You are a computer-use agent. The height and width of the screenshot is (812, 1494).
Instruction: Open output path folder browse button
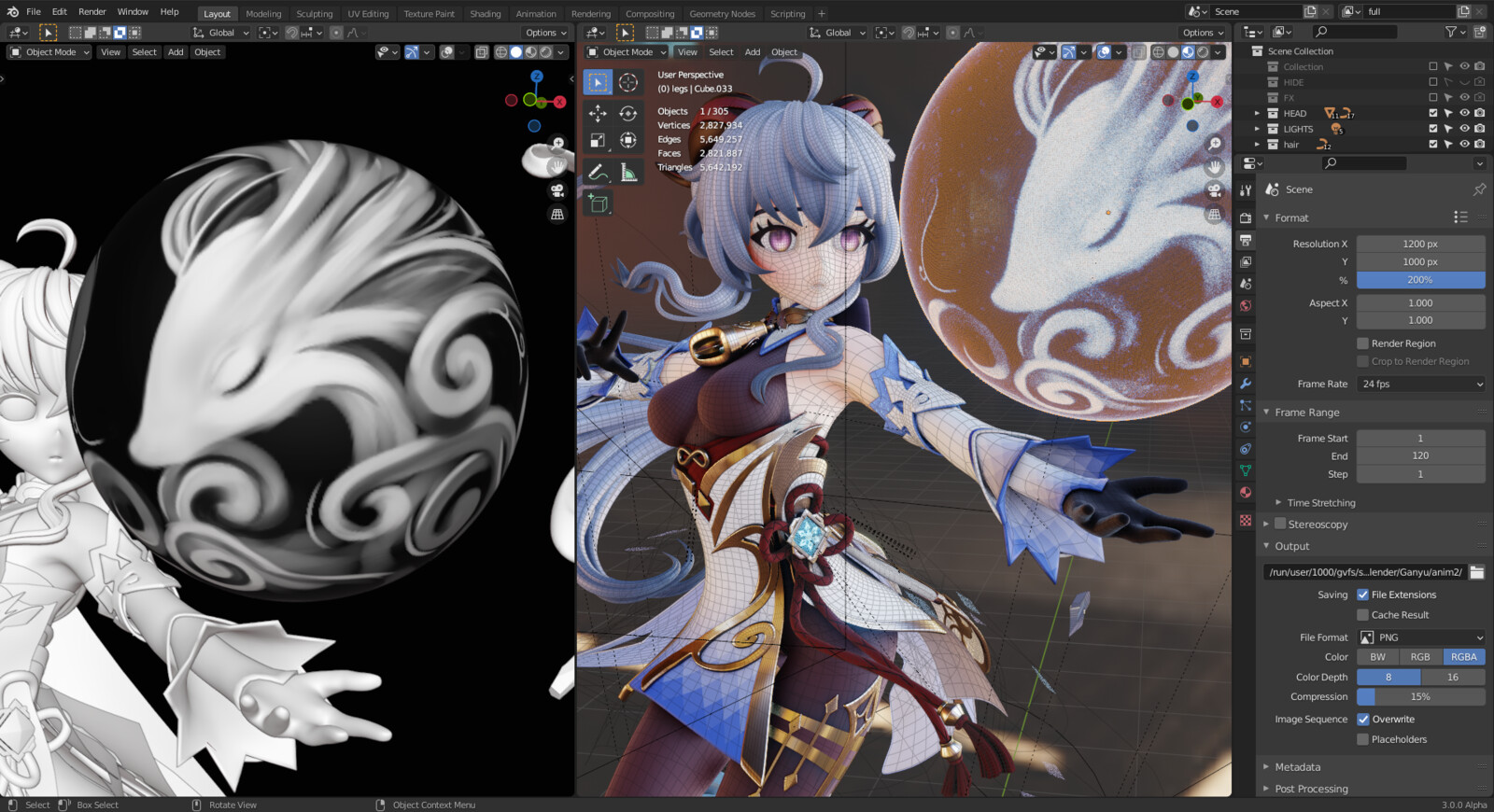point(1477,572)
